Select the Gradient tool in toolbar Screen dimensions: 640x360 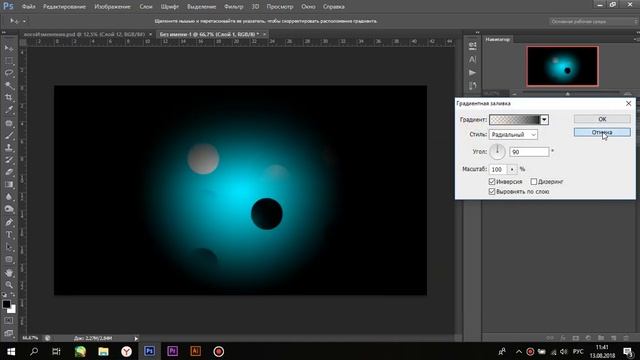pyautogui.click(x=9, y=184)
